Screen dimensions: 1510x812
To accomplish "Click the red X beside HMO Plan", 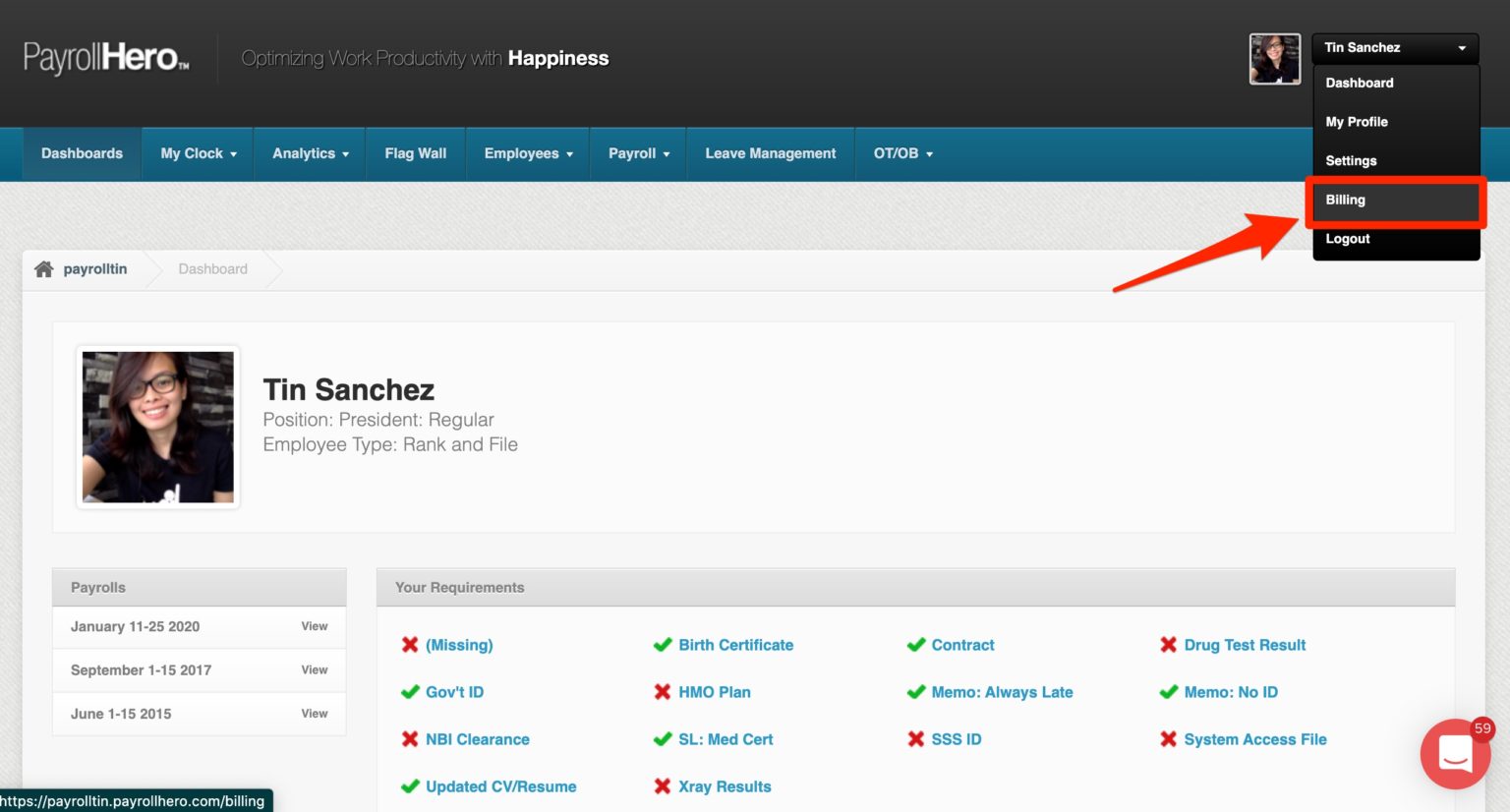I will pyautogui.click(x=663, y=692).
